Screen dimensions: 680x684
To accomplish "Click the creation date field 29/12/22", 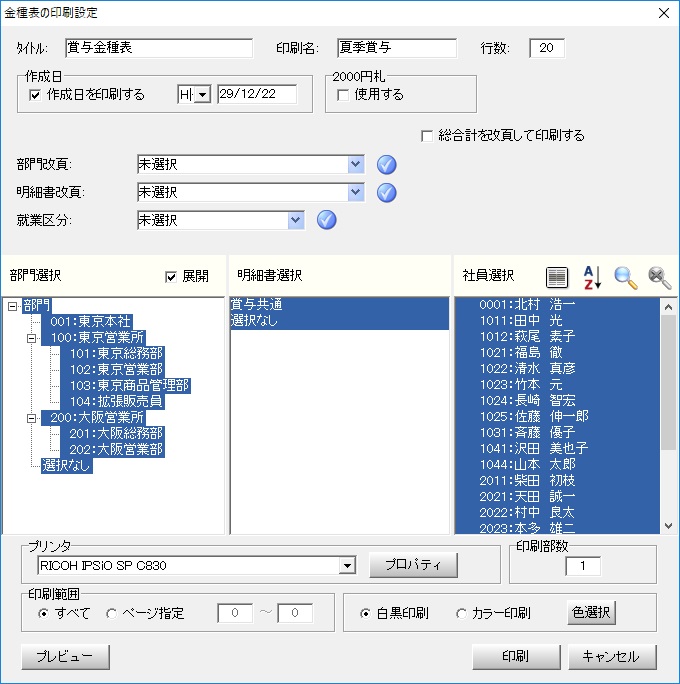I will pos(257,94).
